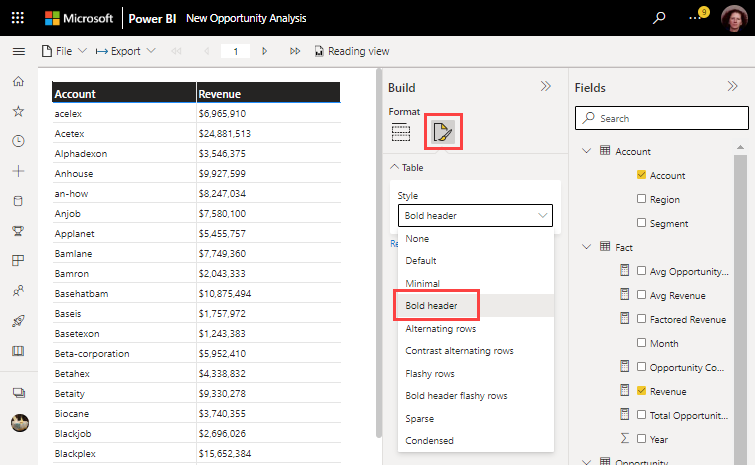The width and height of the screenshot is (755, 465).
Task: Toggle the hamburger navigation menu
Action: click(19, 51)
